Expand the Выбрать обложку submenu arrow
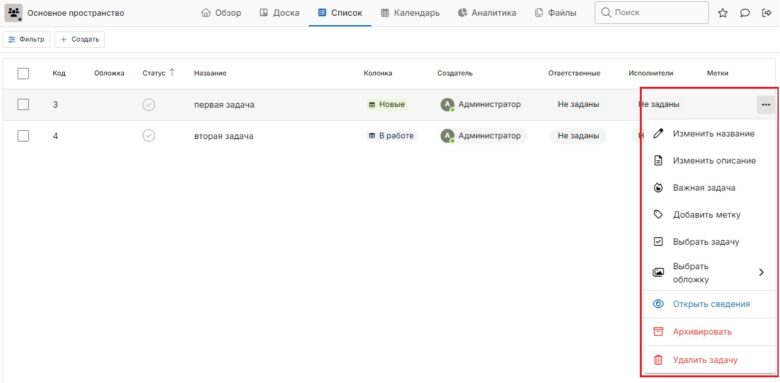The image size is (780, 383). (x=761, y=272)
